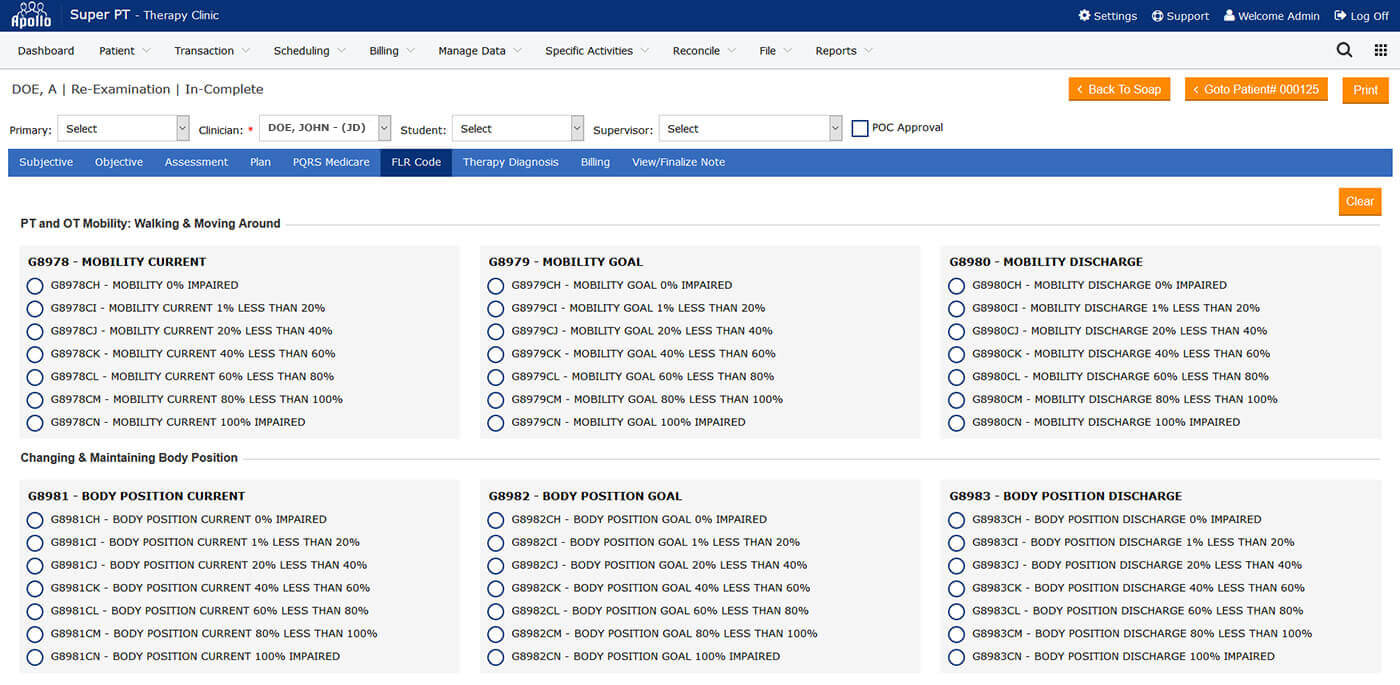Click the Print button

pos(1365,89)
